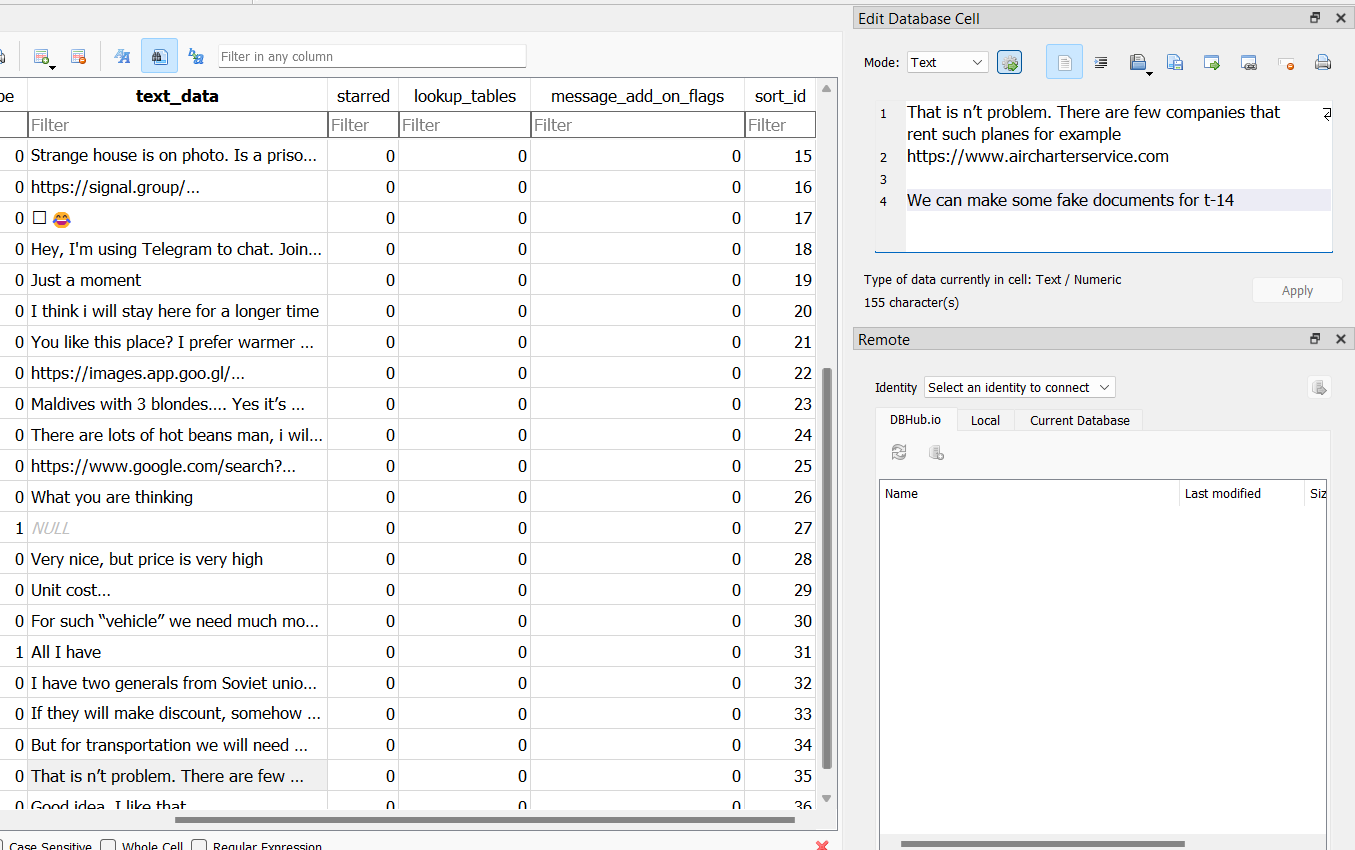Viewport: 1355px width, 850px height.
Task: Click the text_data Filter field
Action: point(177,125)
